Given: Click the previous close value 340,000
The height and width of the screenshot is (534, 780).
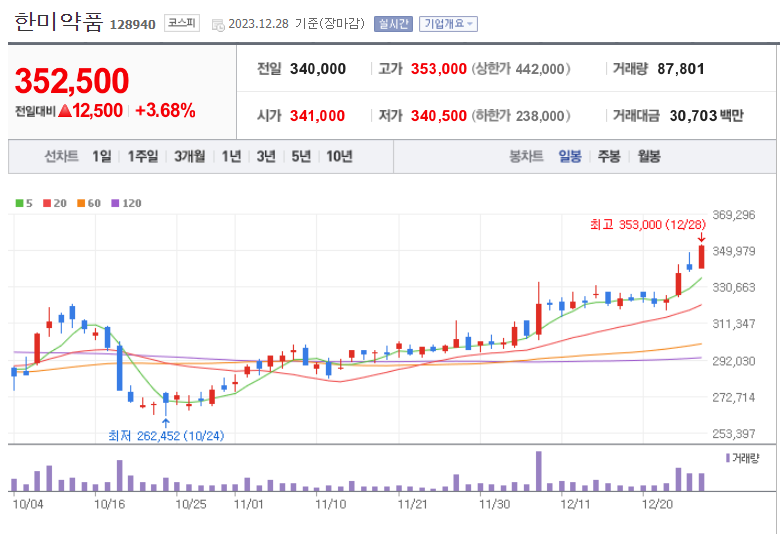Looking at the screenshot, I should [318, 69].
